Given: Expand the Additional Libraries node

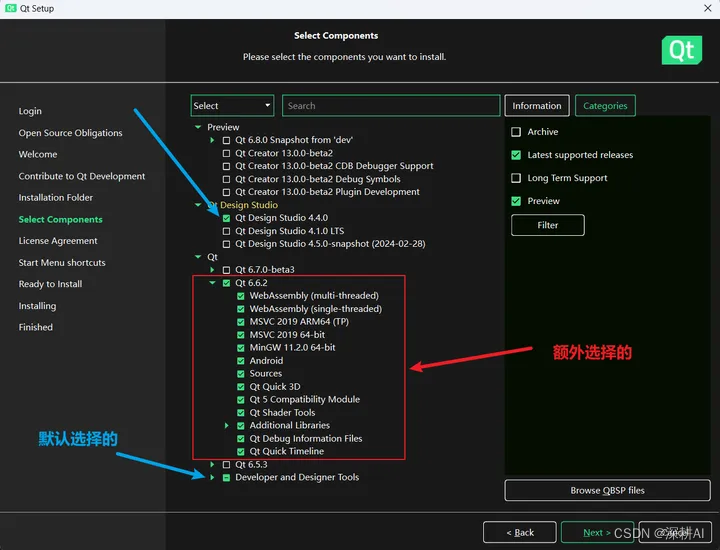Looking at the screenshot, I should tap(227, 426).
